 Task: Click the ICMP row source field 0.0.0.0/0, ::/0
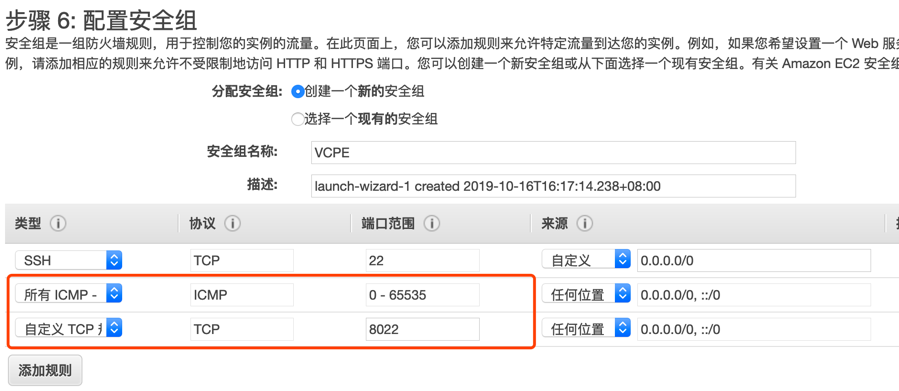pyautogui.click(x=754, y=295)
